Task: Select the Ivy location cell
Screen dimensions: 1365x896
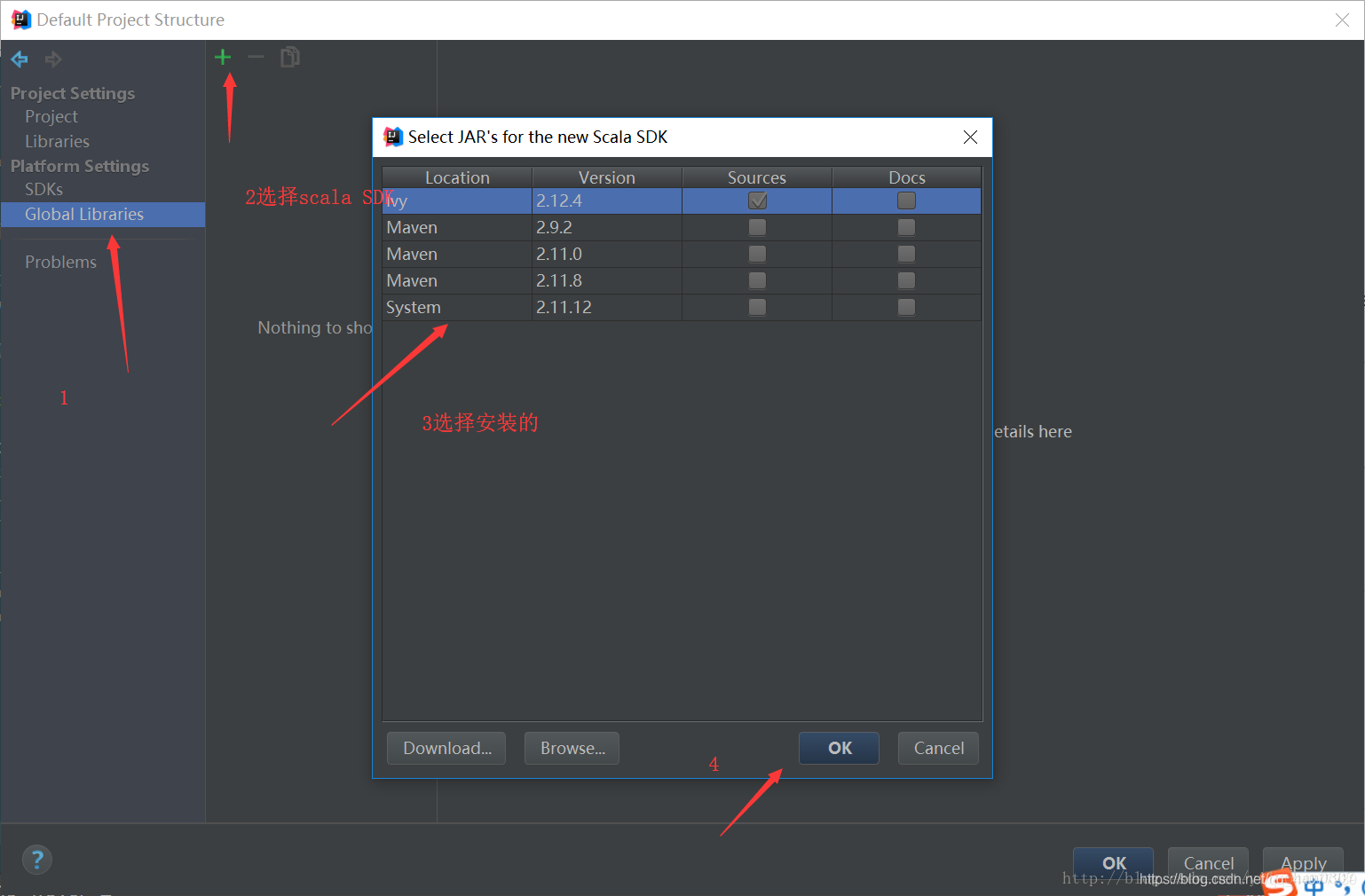Action: (457, 200)
